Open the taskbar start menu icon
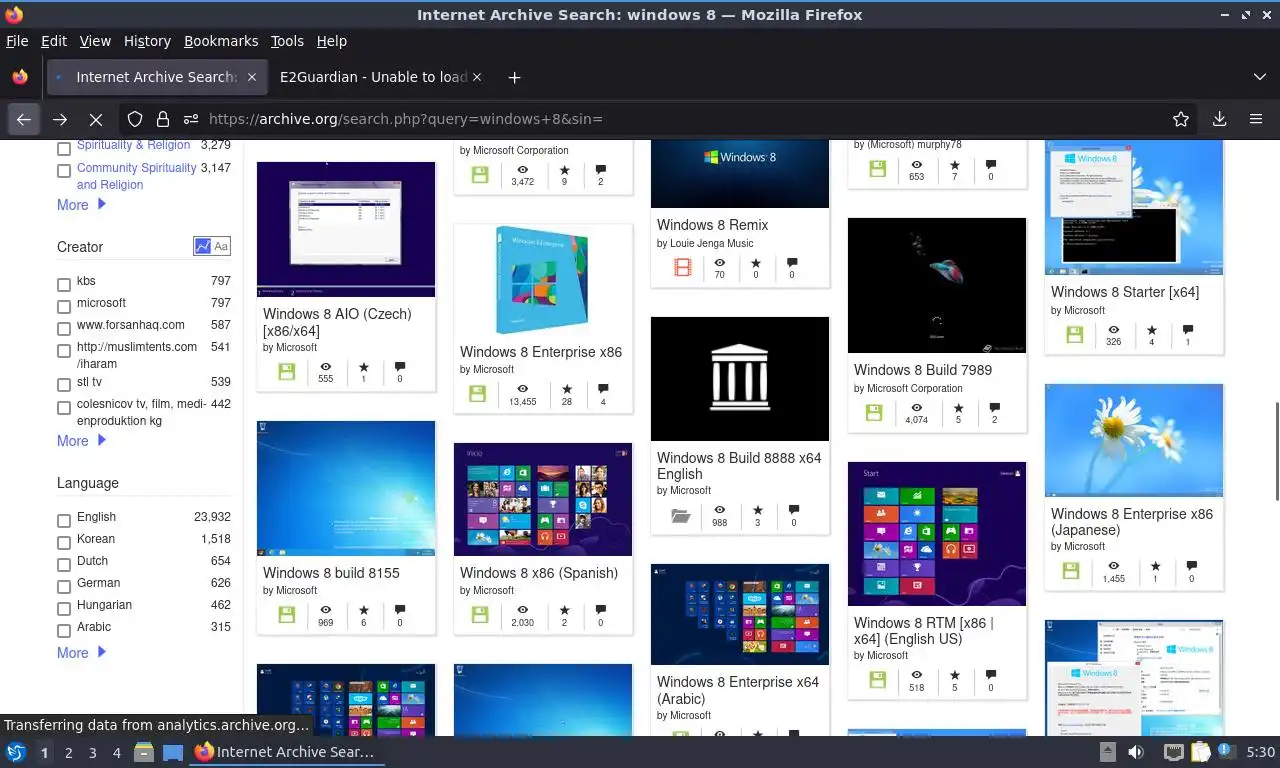The width and height of the screenshot is (1280, 768). point(16,752)
